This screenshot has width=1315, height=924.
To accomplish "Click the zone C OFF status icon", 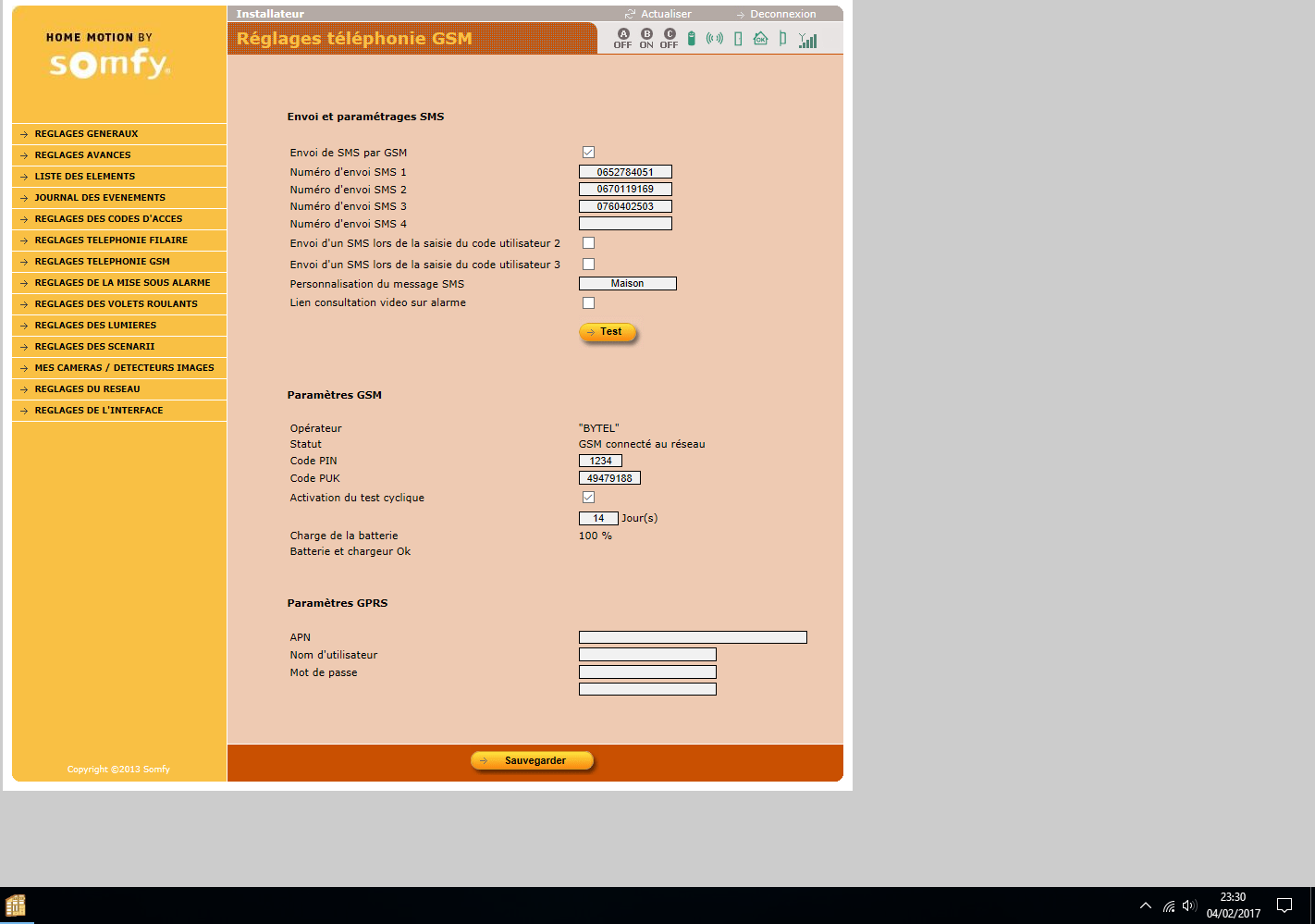I will (670, 38).
